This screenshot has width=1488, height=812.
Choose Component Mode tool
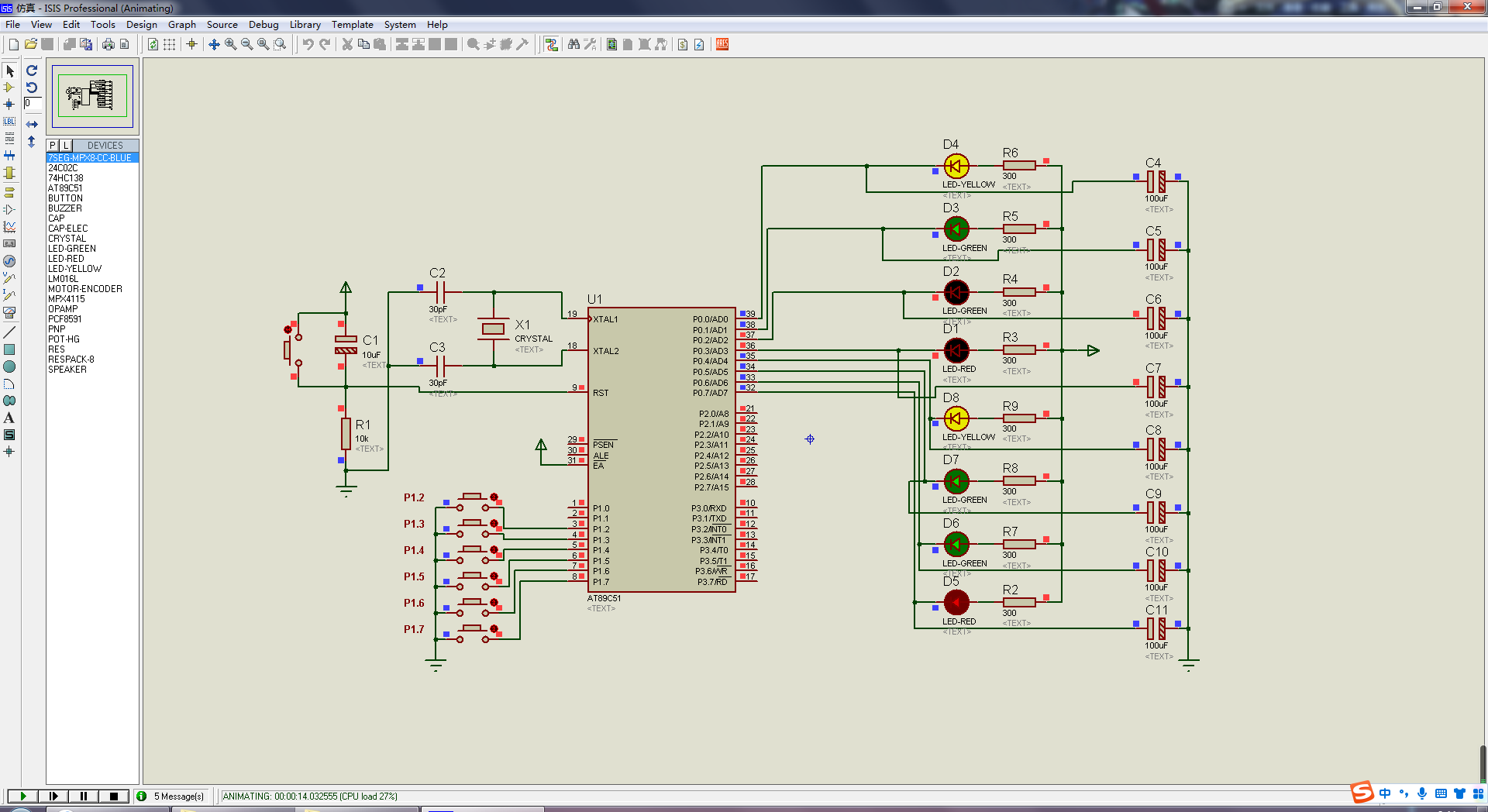coord(9,88)
